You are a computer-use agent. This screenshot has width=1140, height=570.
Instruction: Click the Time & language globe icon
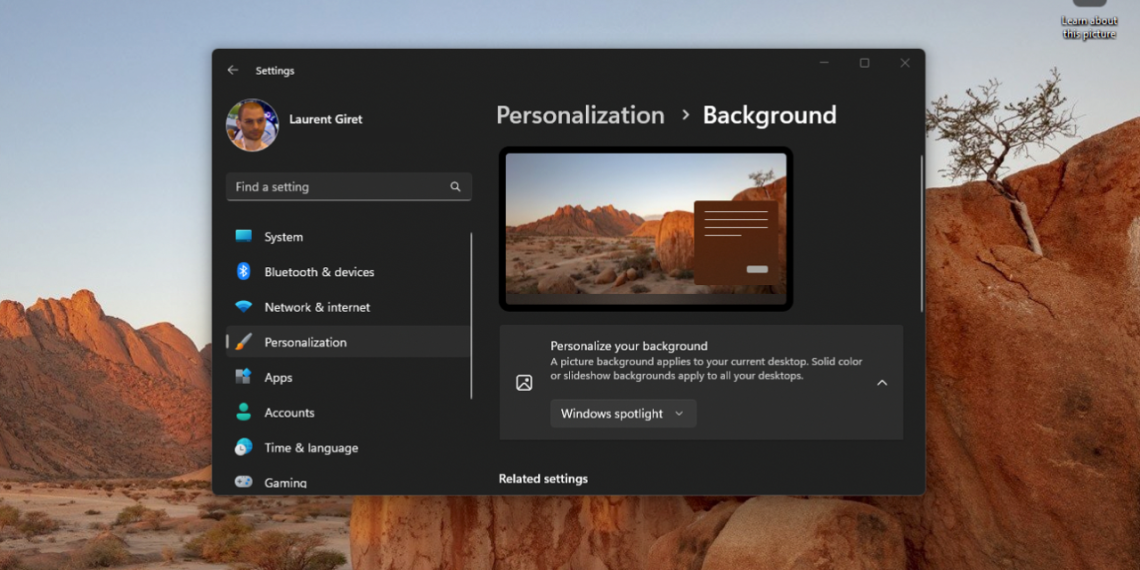243,448
